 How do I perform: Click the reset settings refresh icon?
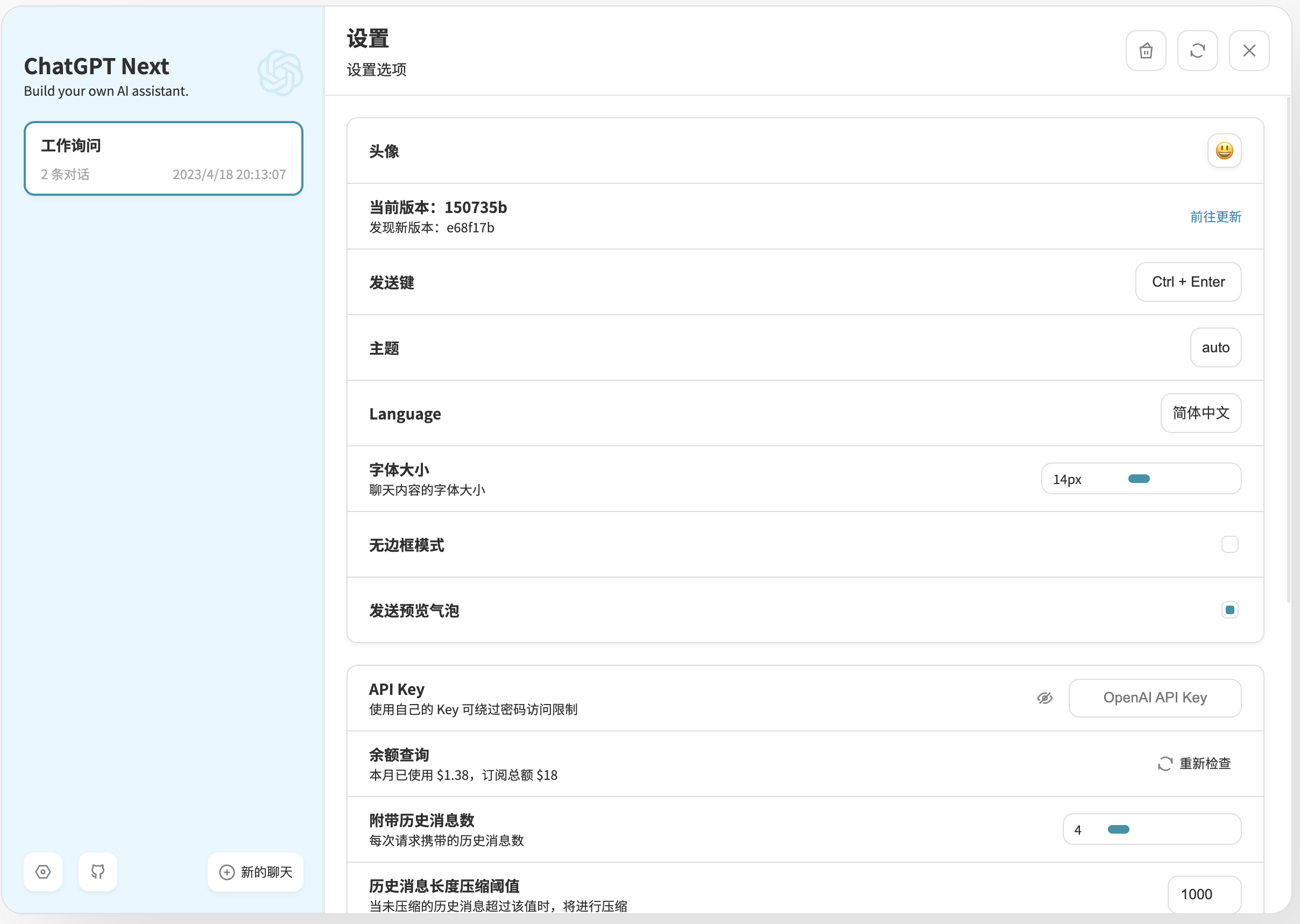pos(1198,51)
